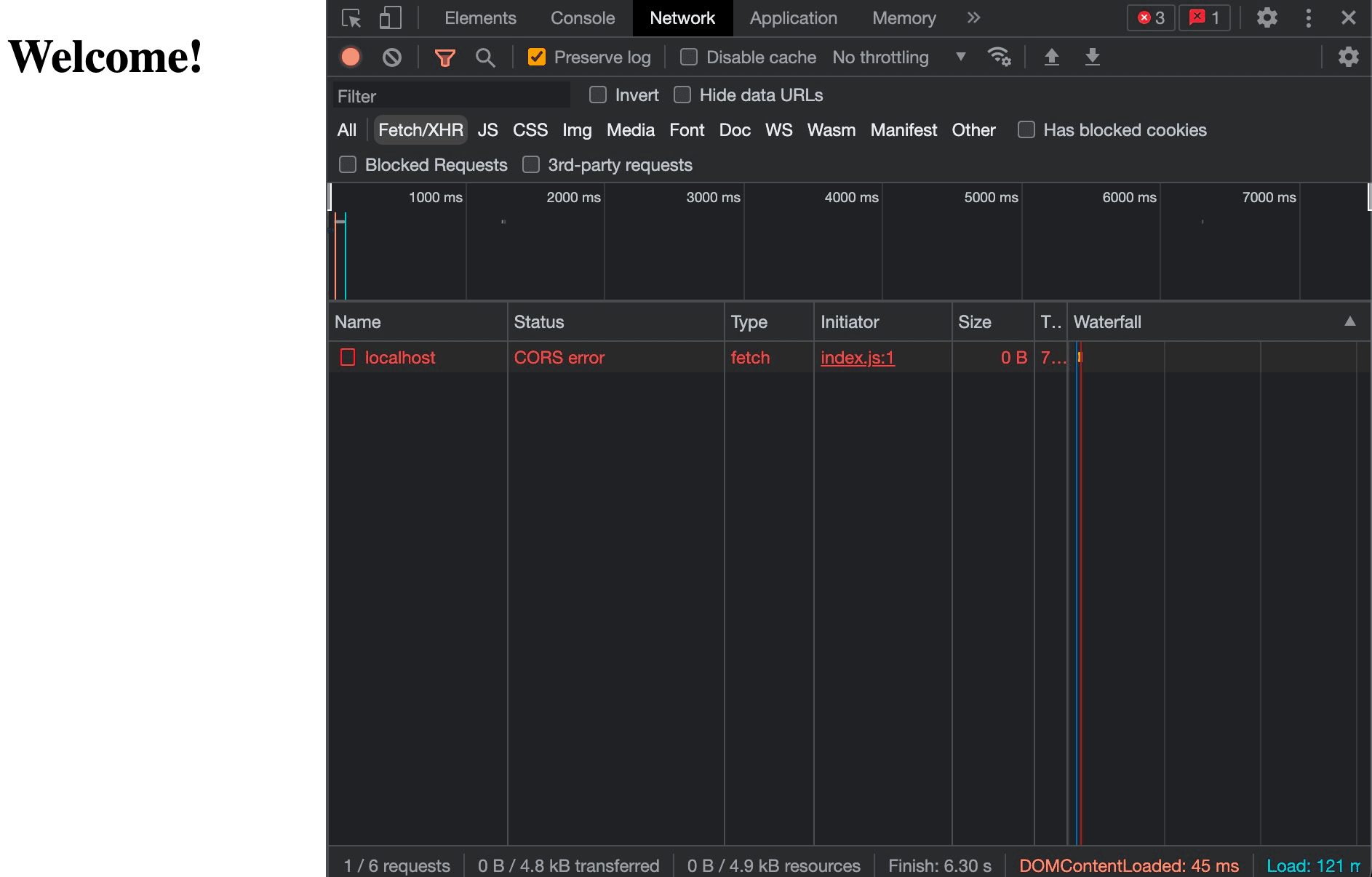The height and width of the screenshot is (877, 1372).
Task: Toggle the filter funnel icon
Action: (445, 57)
